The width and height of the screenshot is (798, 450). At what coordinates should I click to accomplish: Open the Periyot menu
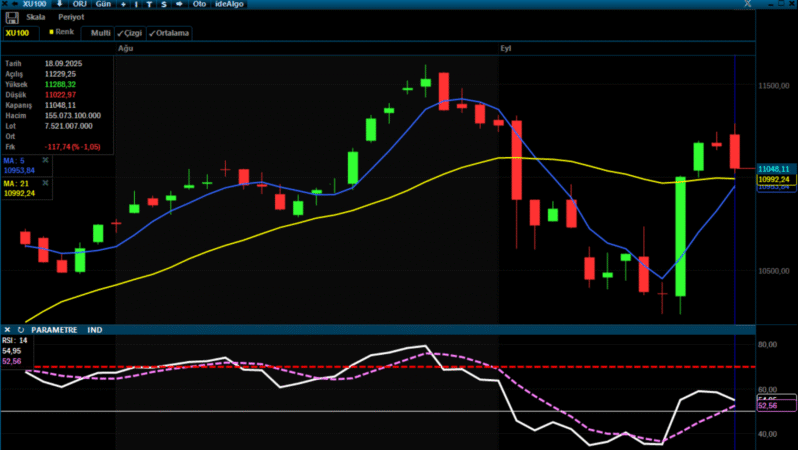69,18
